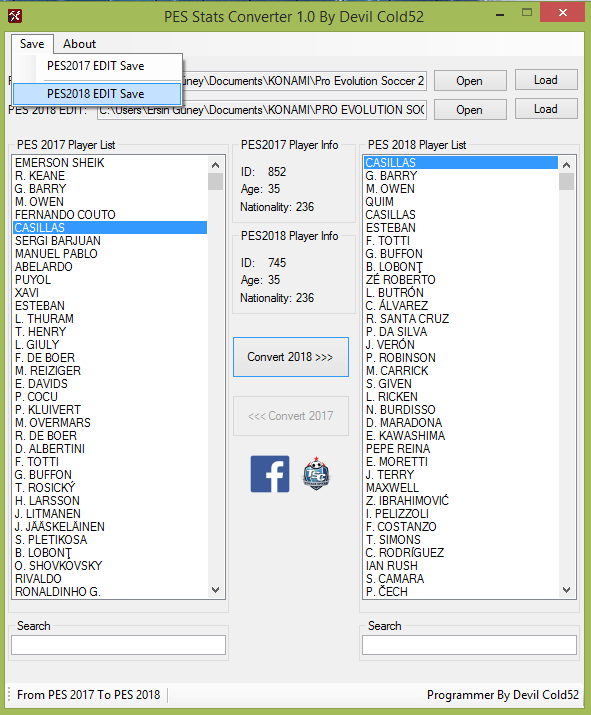The width and height of the screenshot is (591, 715).
Task: Select E. KAWASHIMA in PES 2018 list
Action: click(461, 435)
